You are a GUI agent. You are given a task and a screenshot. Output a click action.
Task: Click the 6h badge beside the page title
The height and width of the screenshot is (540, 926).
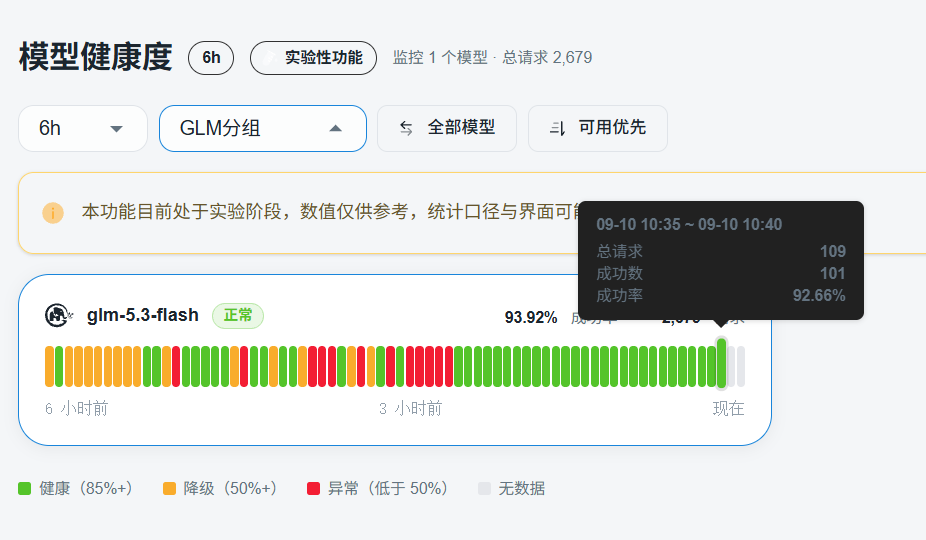(x=211, y=58)
